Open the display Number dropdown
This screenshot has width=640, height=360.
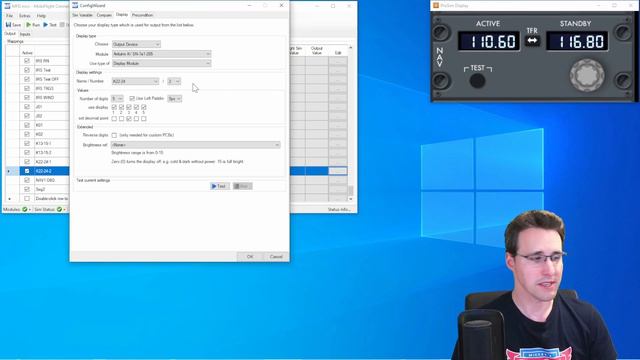174,81
